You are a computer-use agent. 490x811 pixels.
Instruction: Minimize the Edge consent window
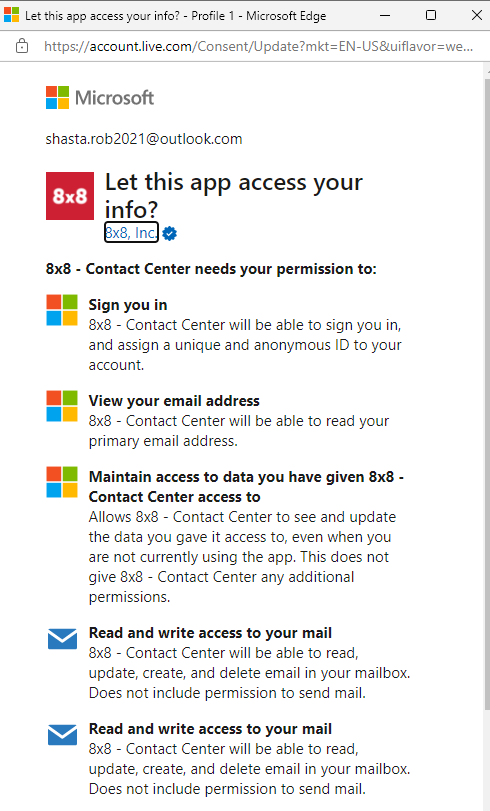(x=385, y=15)
